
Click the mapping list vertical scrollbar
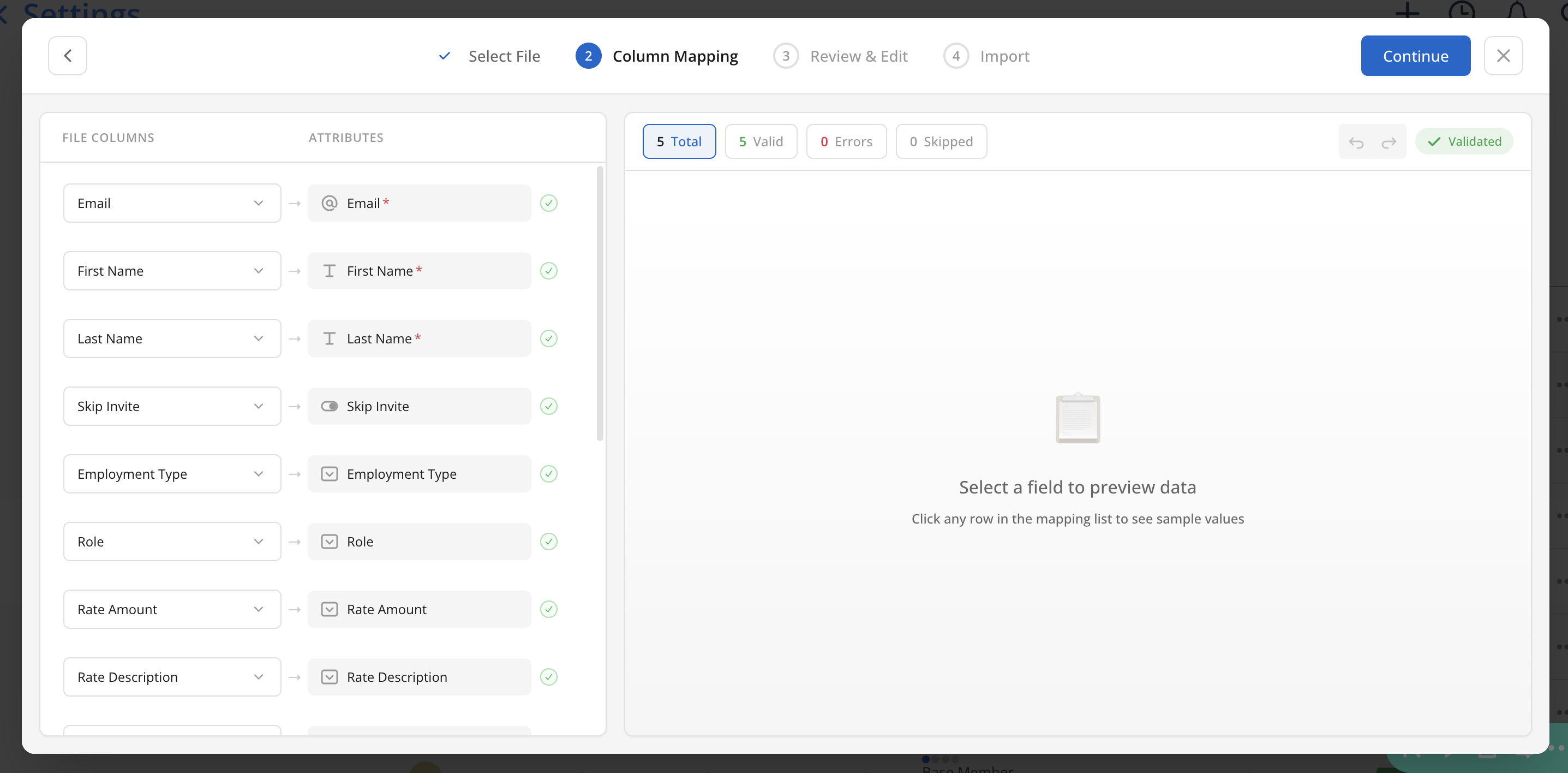click(600, 305)
